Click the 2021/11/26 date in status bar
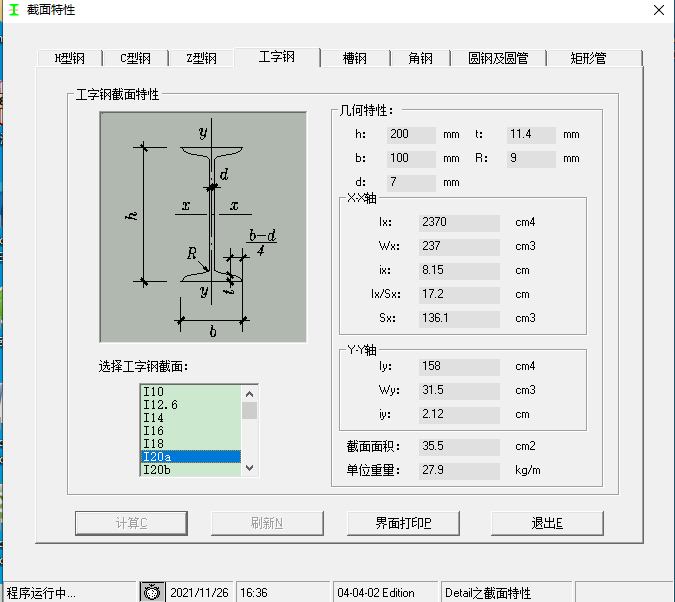The height and width of the screenshot is (602, 675). click(199, 593)
